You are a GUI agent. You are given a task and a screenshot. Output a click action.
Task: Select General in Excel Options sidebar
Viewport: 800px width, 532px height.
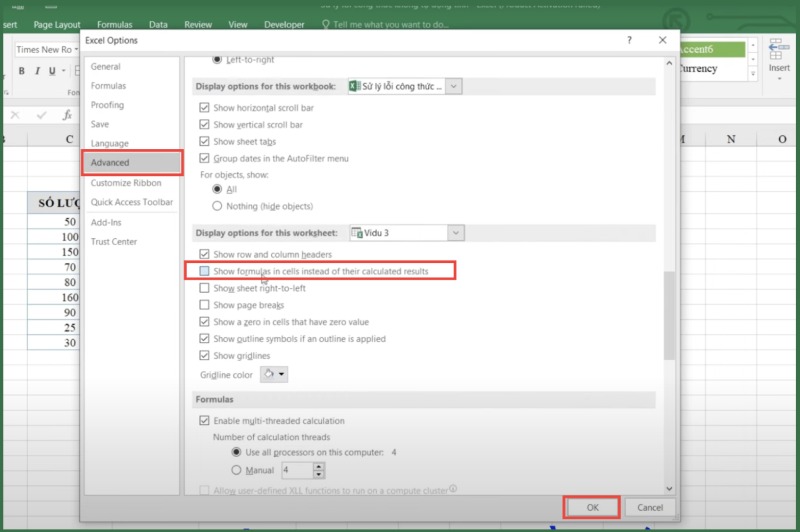click(132, 66)
